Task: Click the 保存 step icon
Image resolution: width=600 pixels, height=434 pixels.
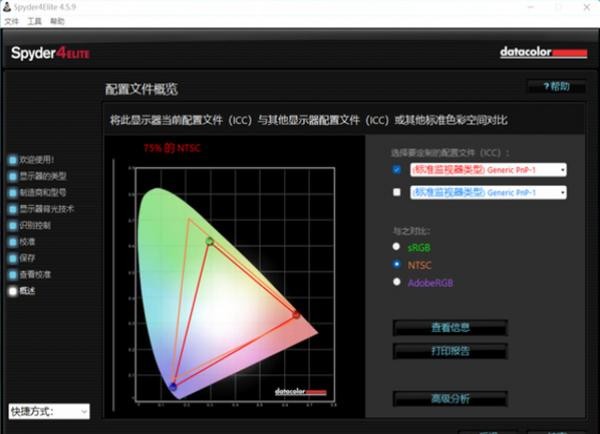Action: [x=13, y=258]
